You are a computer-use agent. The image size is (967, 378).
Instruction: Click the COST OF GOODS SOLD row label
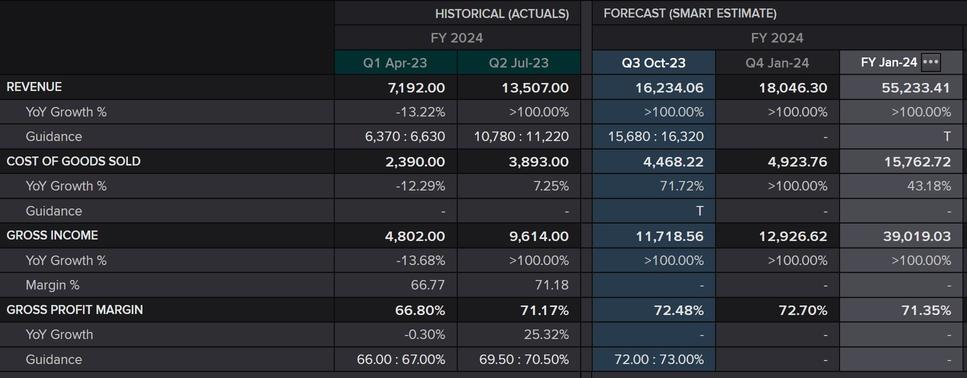73,161
